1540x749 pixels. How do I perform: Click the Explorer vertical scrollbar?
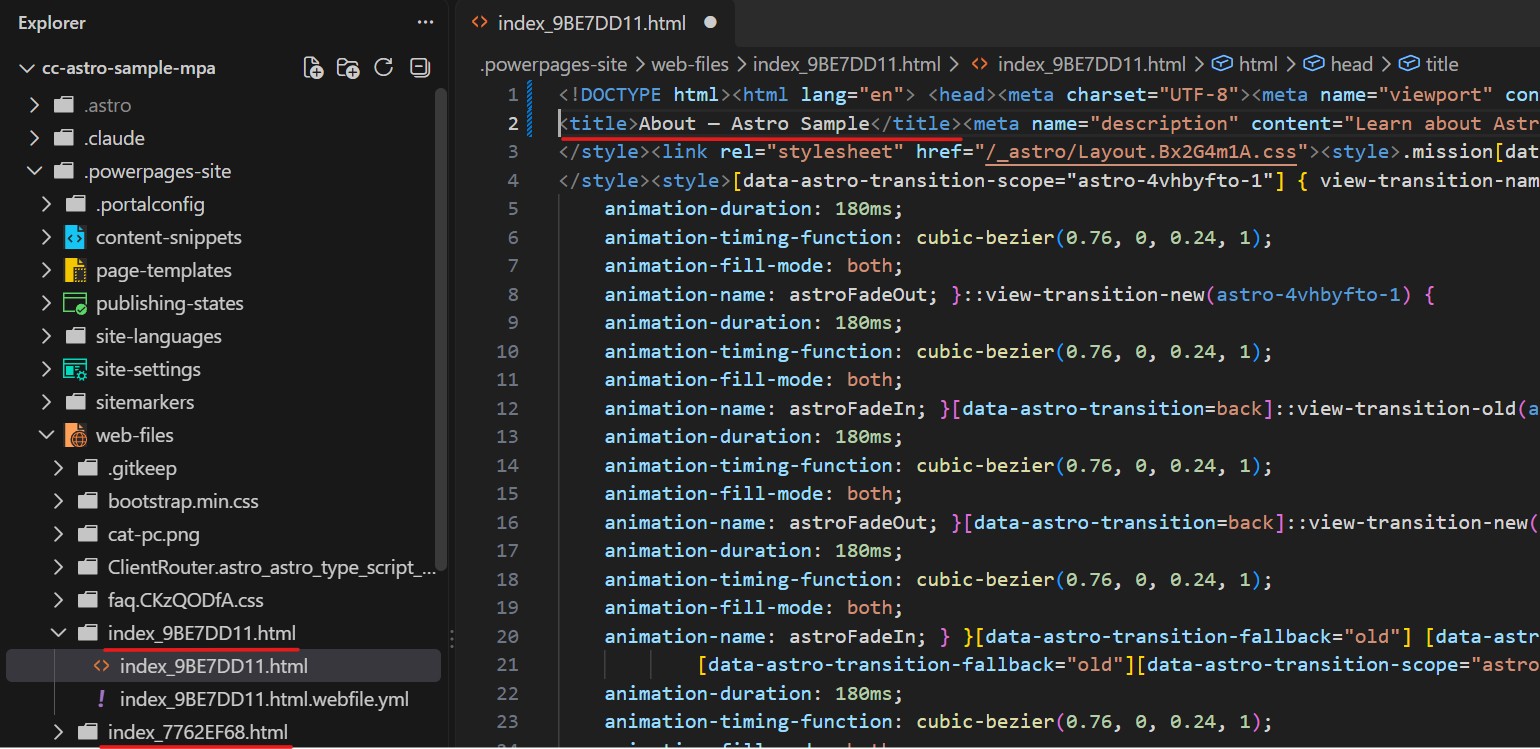[442, 330]
